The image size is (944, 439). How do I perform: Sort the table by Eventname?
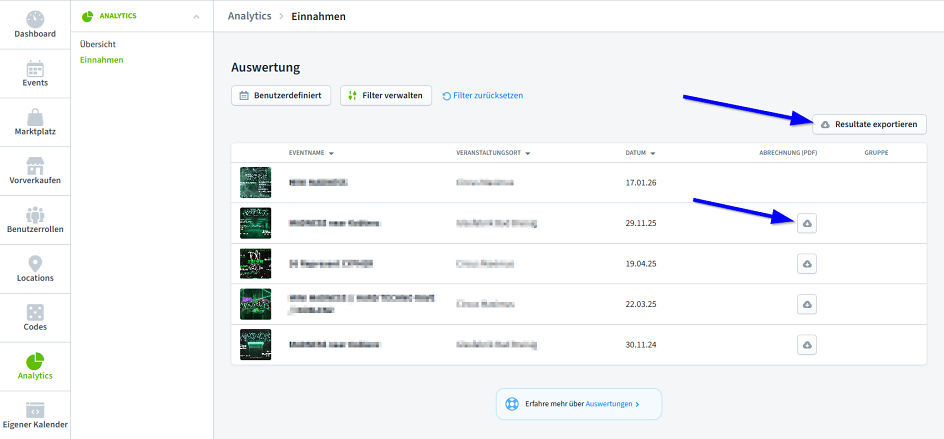tap(310, 153)
